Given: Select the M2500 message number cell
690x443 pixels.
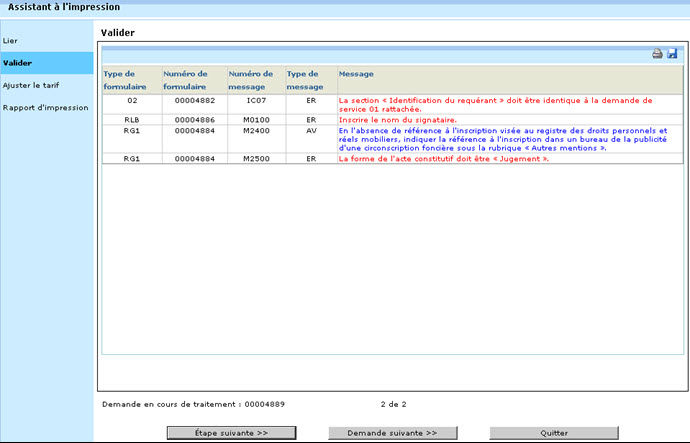Looking at the screenshot, I should [x=257, y=159].
